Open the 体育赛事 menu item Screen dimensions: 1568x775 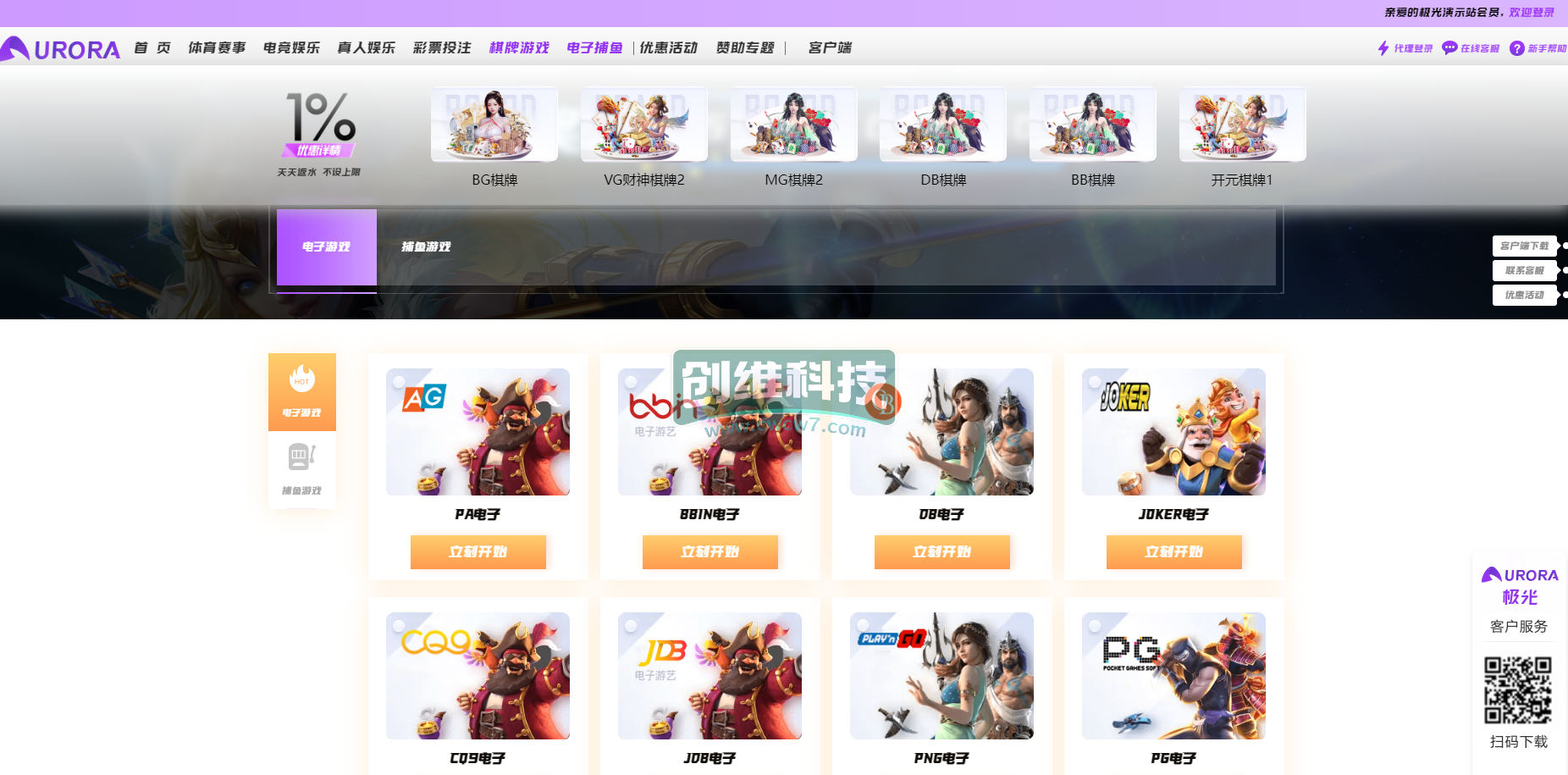[x=217, y=48]
